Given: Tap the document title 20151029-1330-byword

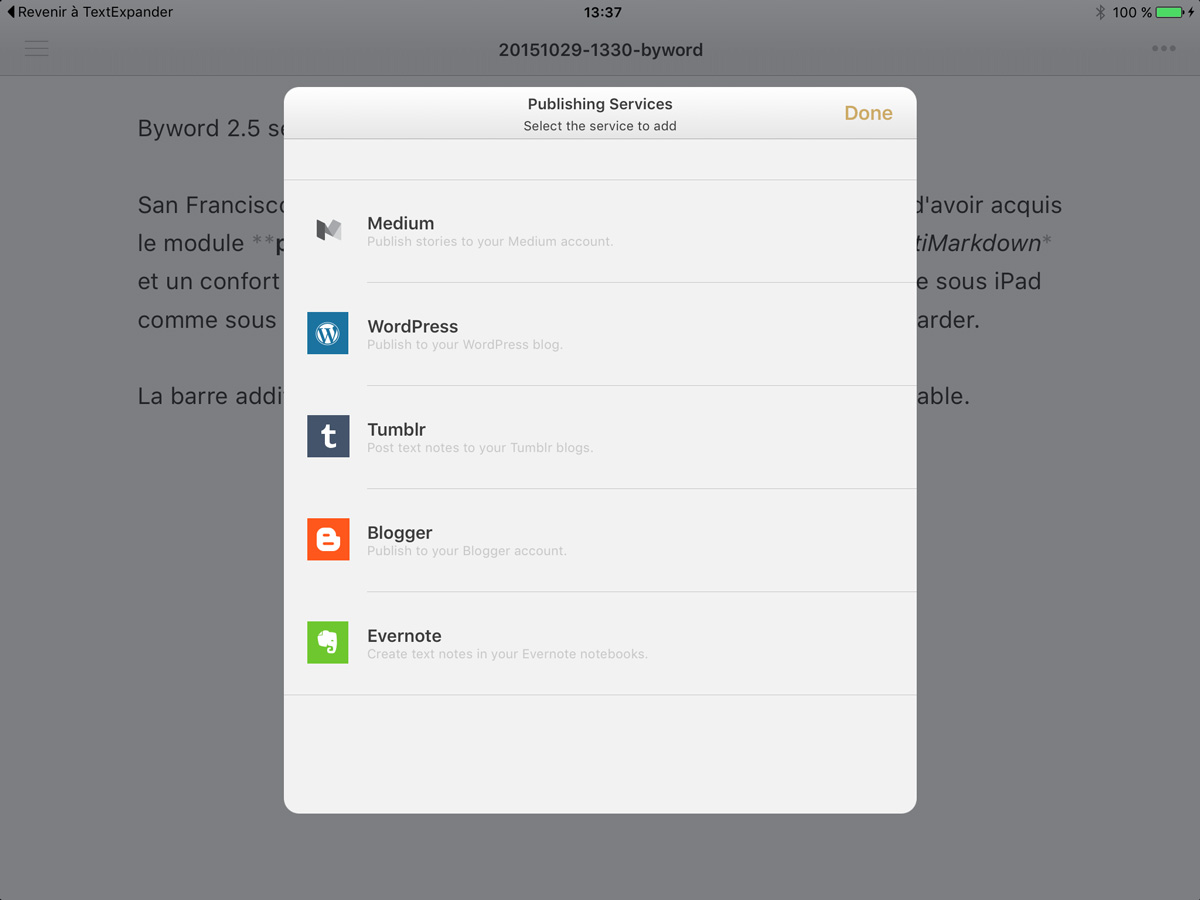Looking at the screenshot, I should coord(600,50).
